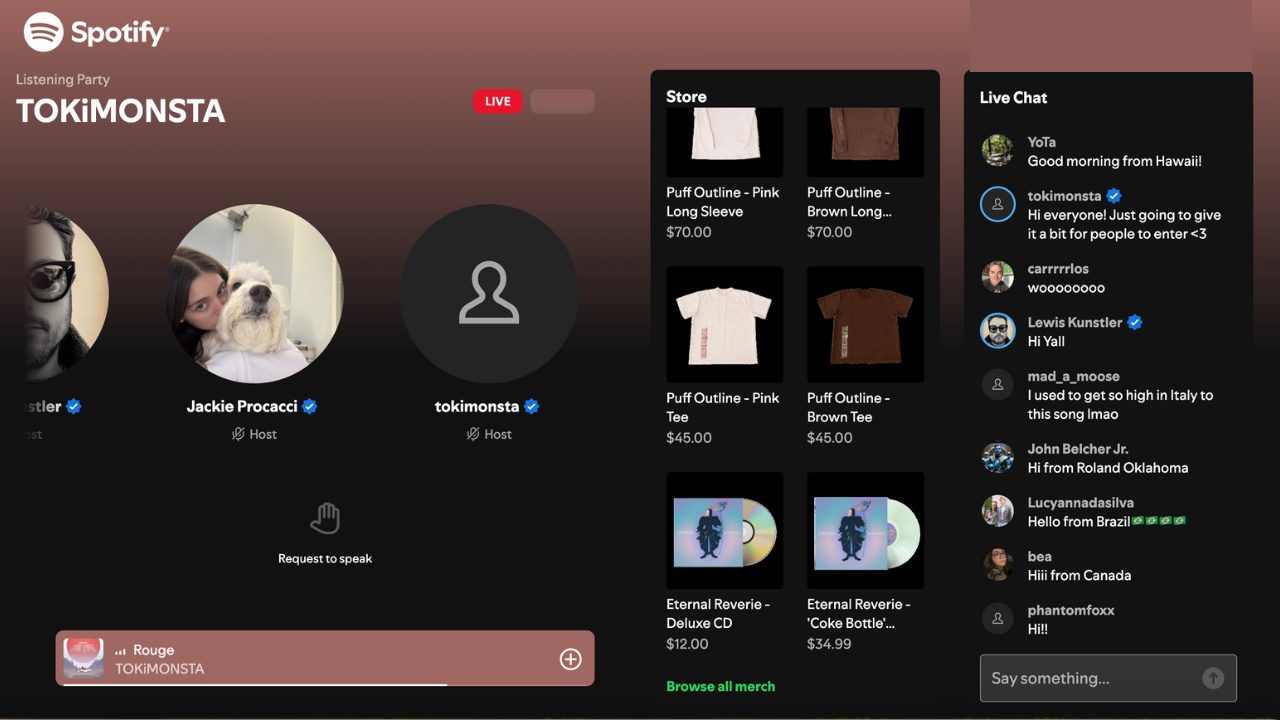1280x720 pixels.
Task: View brown tee product image
Action: (x=866, y=325)
